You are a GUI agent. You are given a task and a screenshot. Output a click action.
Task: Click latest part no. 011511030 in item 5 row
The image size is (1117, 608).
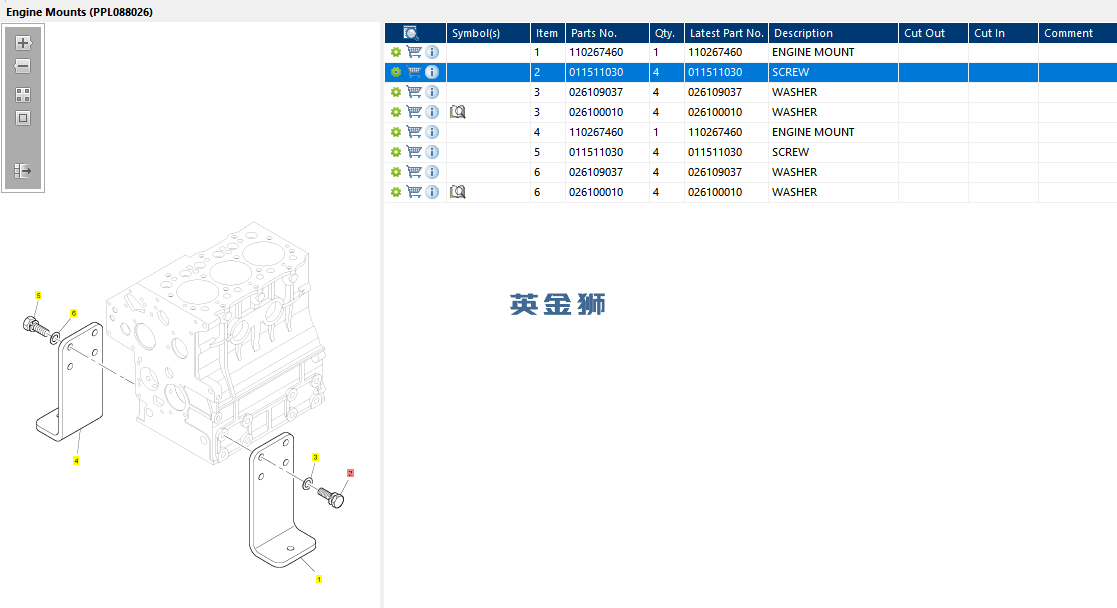(x=715, y=152)
